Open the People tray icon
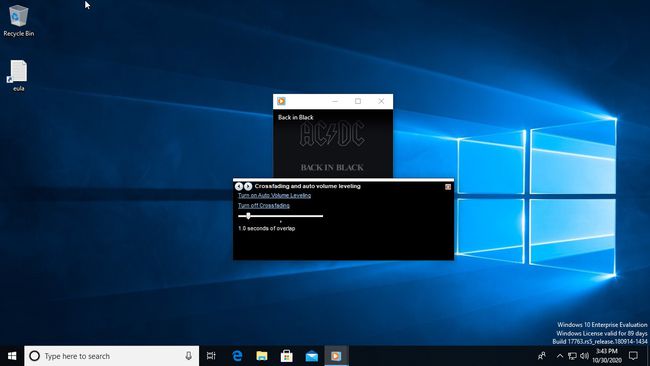Image resolution: width=650 pixels, height=366 pixels. (542, 356)
